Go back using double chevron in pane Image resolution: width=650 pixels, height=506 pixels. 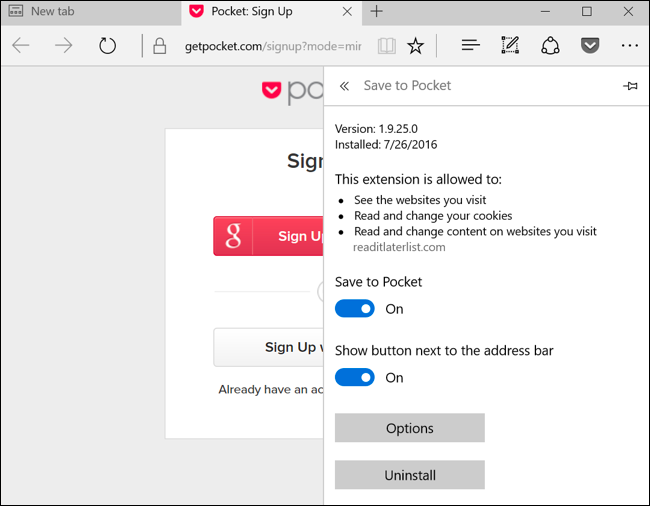pyautogui.click(x=344, y=86)
